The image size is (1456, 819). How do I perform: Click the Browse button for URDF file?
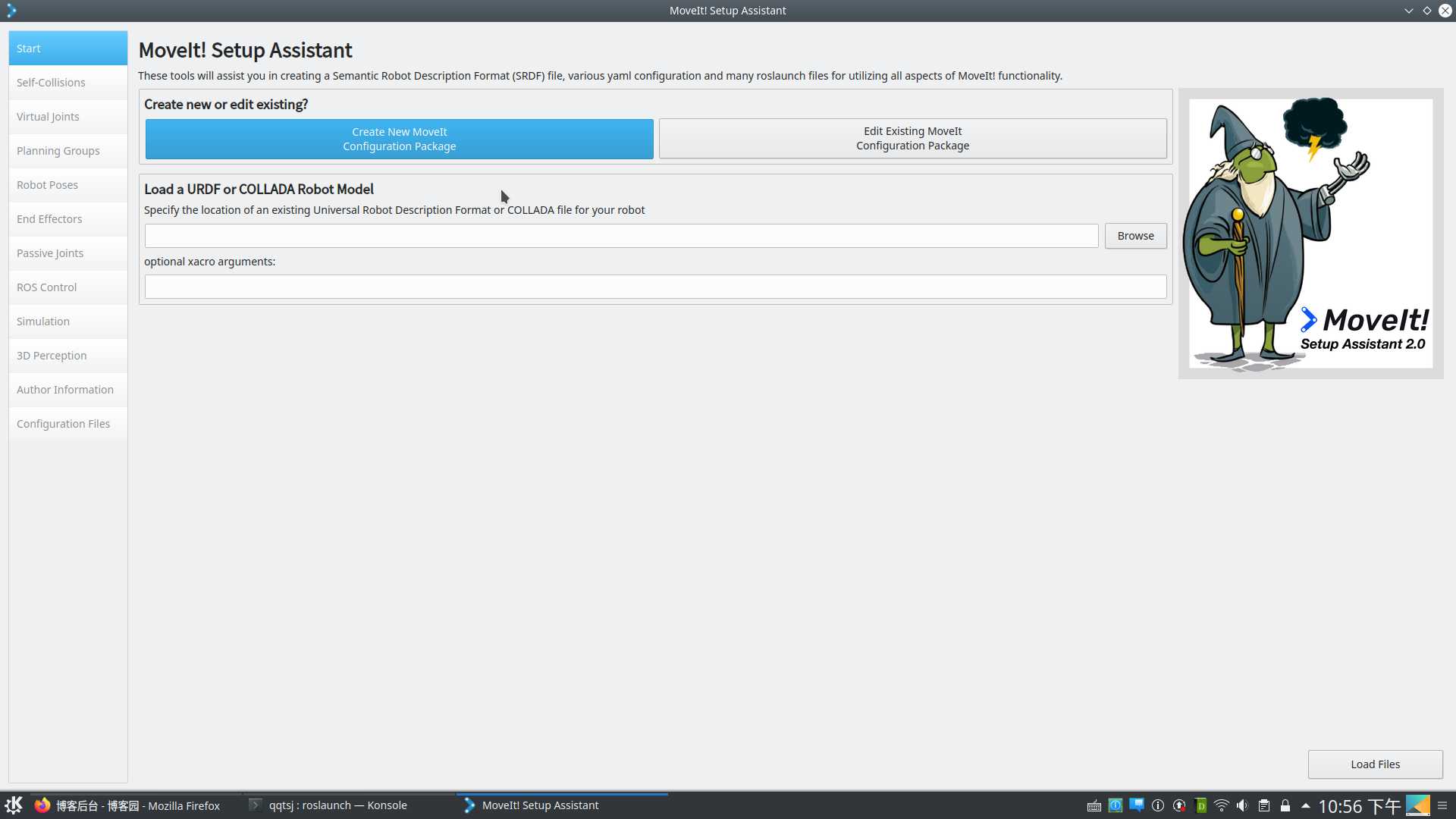tap(1136, 235)
